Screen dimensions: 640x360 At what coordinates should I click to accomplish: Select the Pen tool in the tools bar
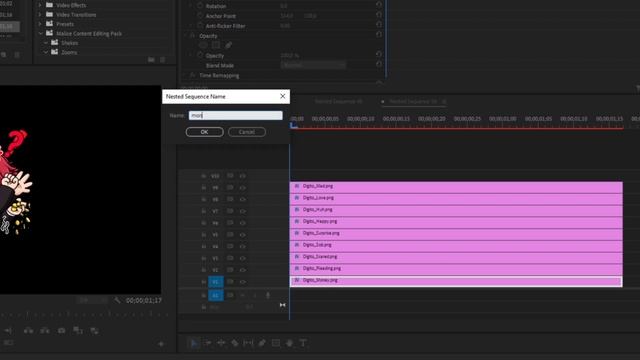coord(262,343)
